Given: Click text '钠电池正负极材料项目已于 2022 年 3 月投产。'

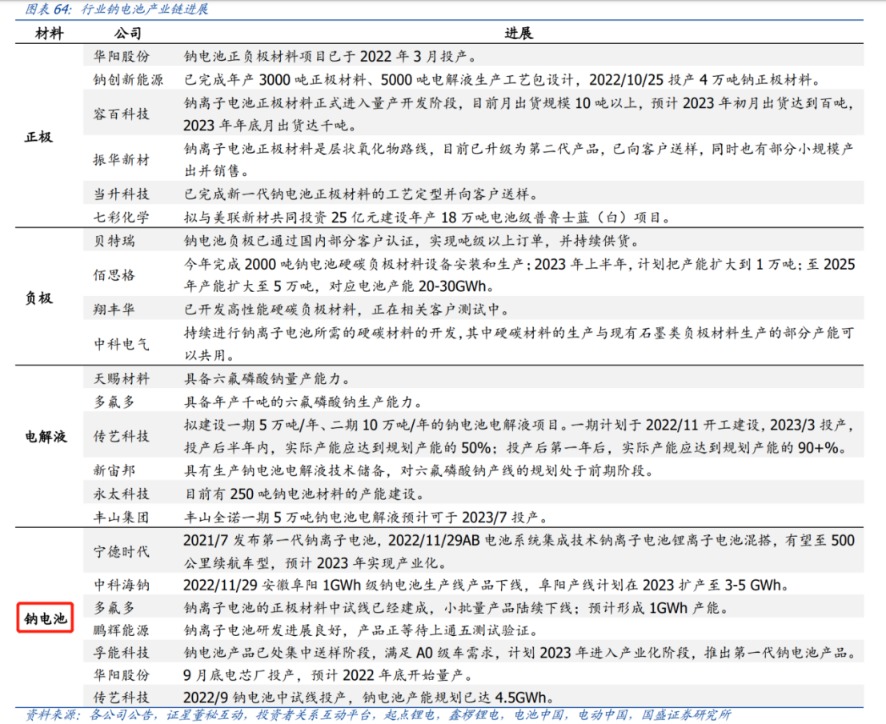Looking at the screenshot, I should (331, 56).
